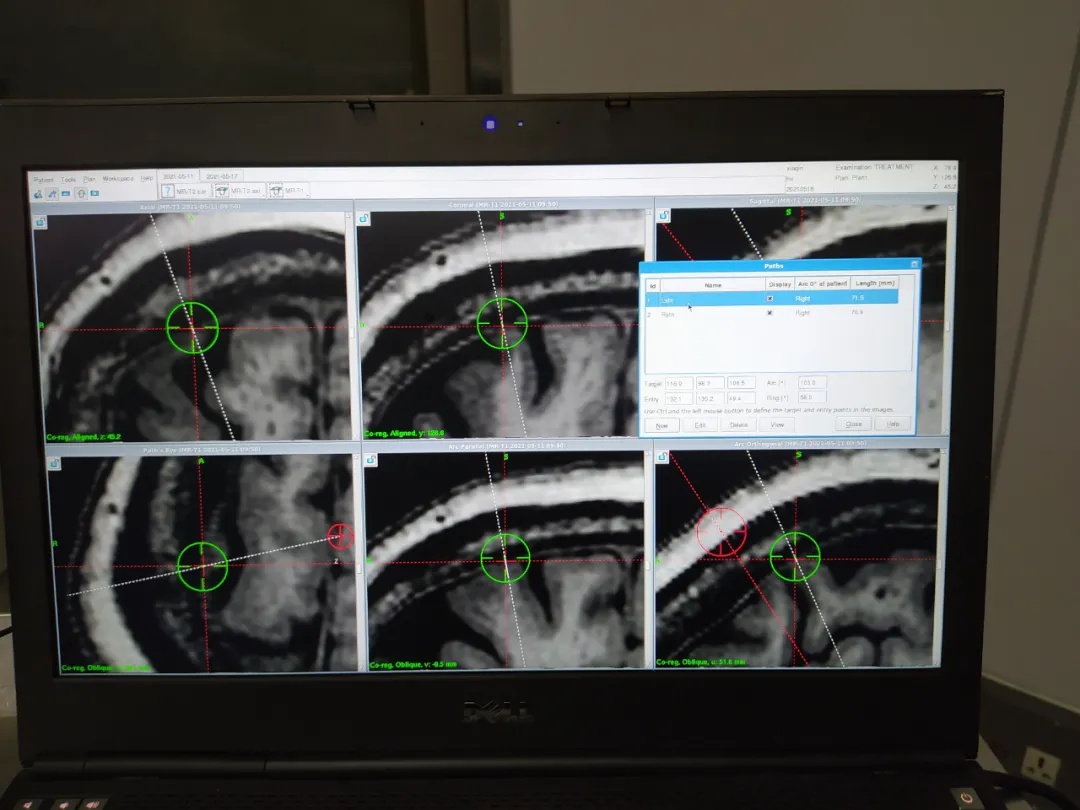1080x810 pixels.
Task: Uncheck Display checkbox for path 1
Action: (x=769, y=298)
